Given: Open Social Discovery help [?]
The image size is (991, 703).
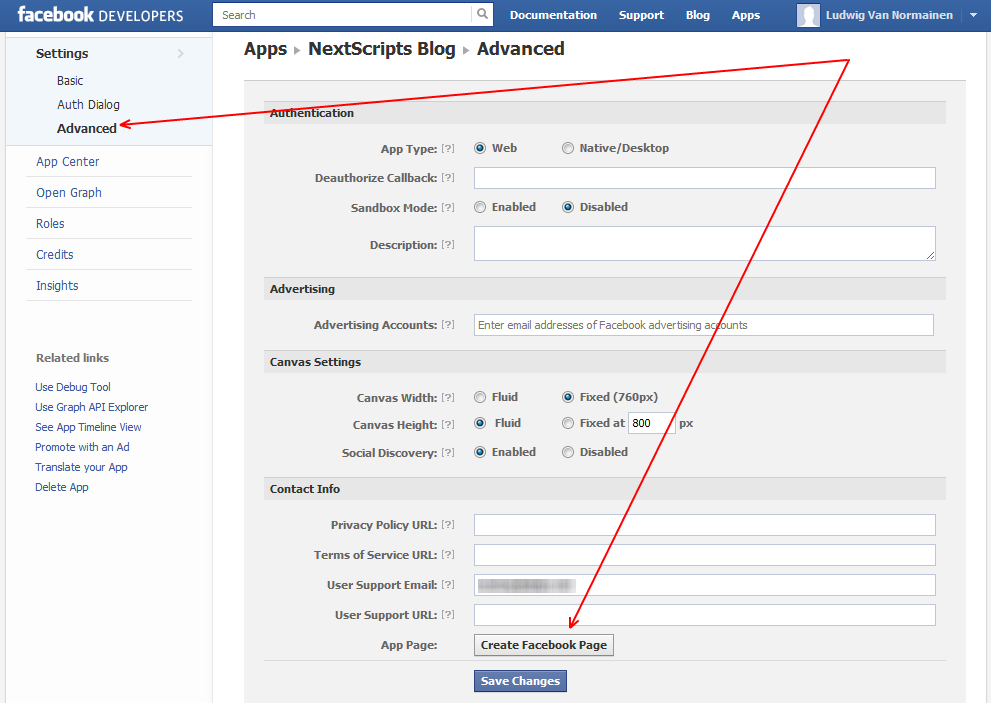Looking at the screenshot, I should [x=448, y=452].
